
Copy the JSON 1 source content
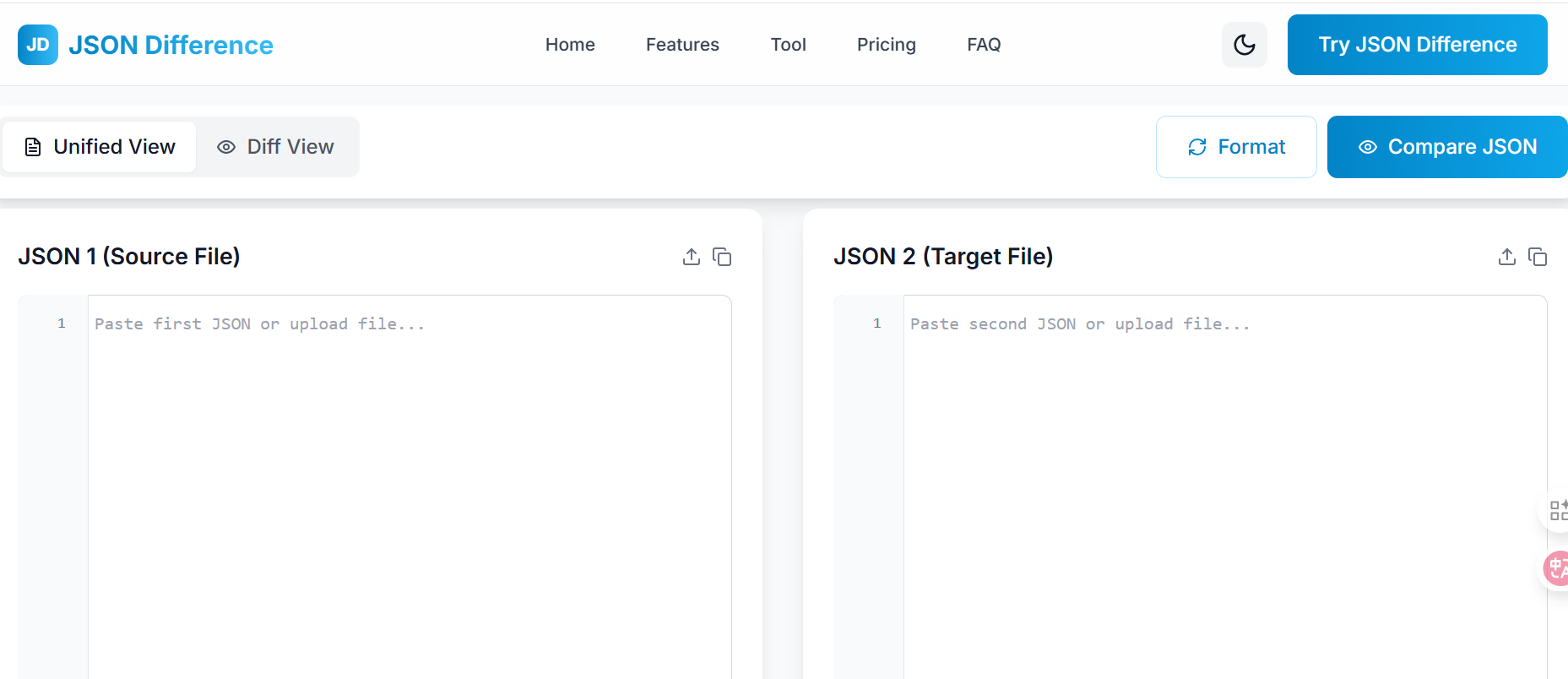(722, 257)
